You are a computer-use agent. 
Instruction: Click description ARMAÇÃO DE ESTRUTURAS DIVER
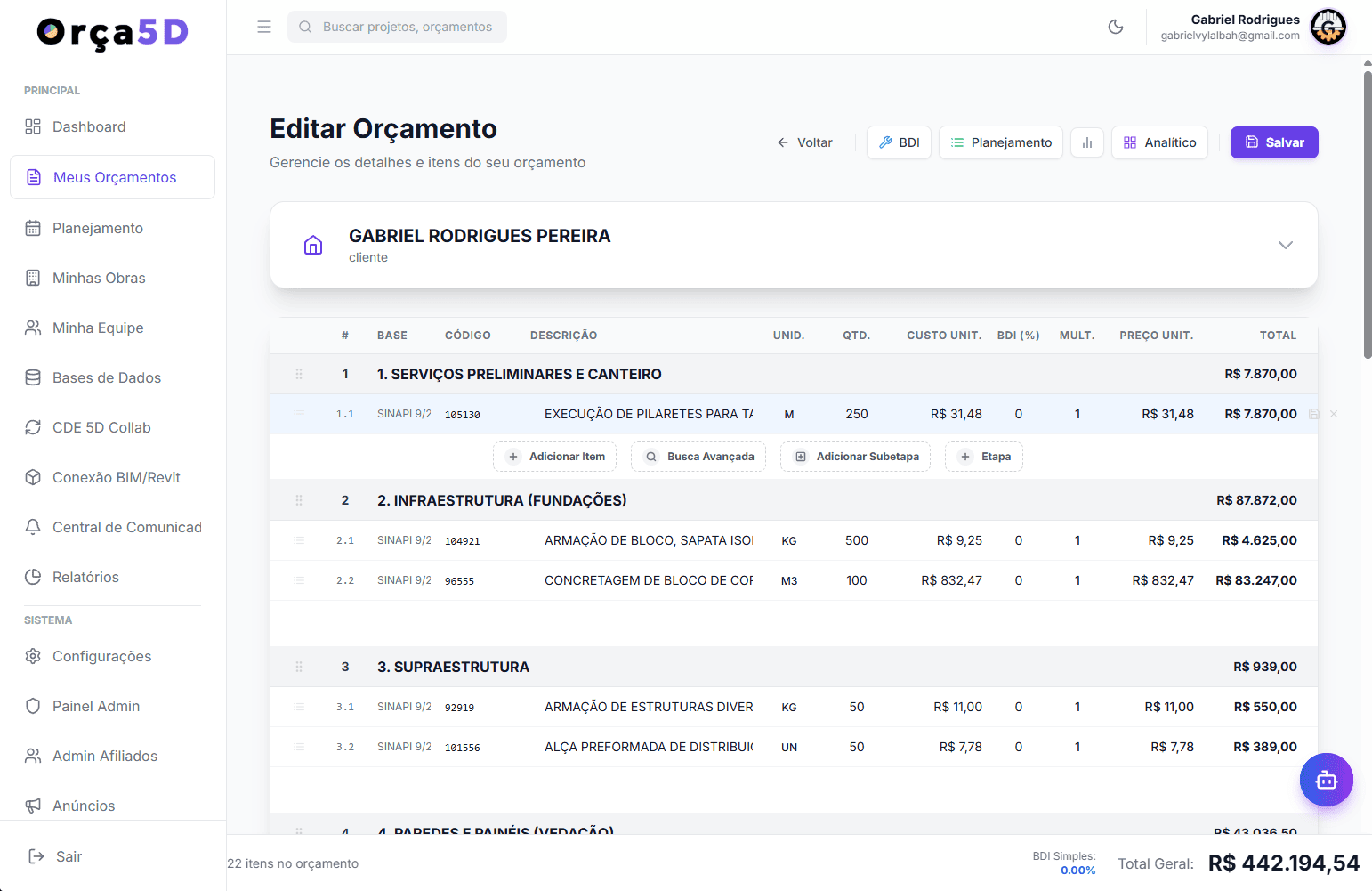[649, 707]
